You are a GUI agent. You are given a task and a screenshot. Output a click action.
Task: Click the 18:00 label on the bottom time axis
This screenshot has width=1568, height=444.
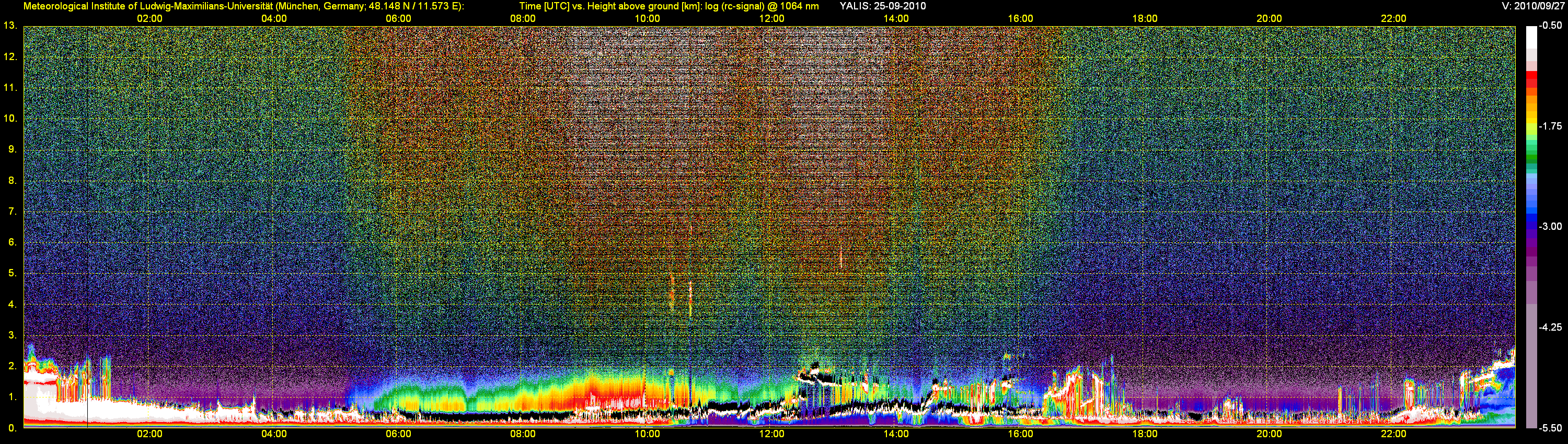pos(1145,434)
